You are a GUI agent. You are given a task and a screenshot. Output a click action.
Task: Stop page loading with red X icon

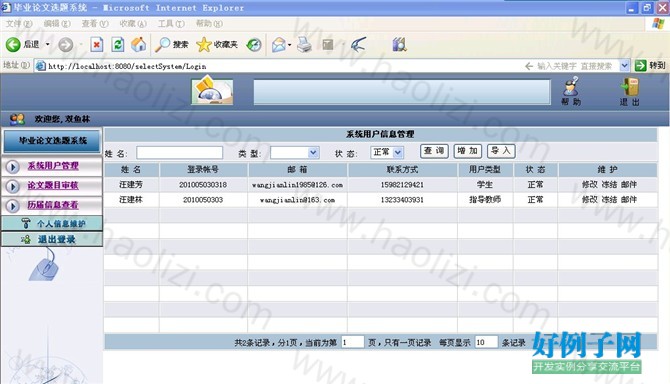[x=97, y=44]
